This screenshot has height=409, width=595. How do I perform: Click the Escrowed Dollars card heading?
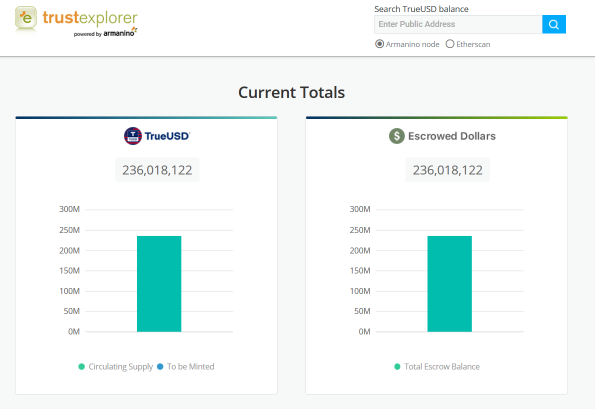[x=452, y=136]
